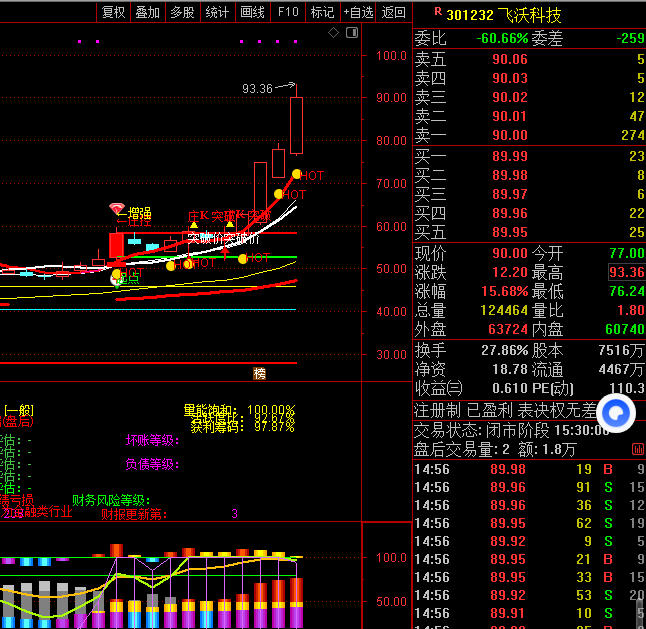This screenshot has height=629, width=646.
Task: Click the small red icon beside 盘后交易量
Action: coord(637,450)
